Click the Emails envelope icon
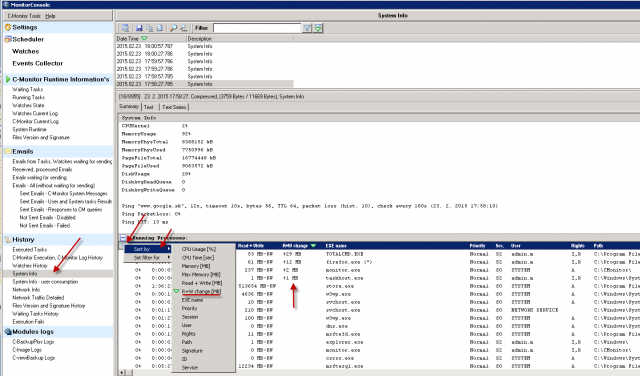The image size is (640, 376). (x=8, y=151)
